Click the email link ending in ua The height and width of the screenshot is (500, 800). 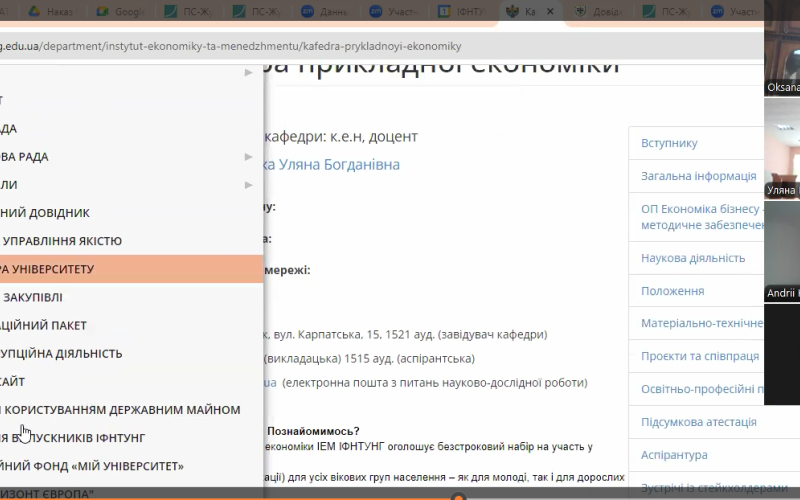(x=270, y=383)
